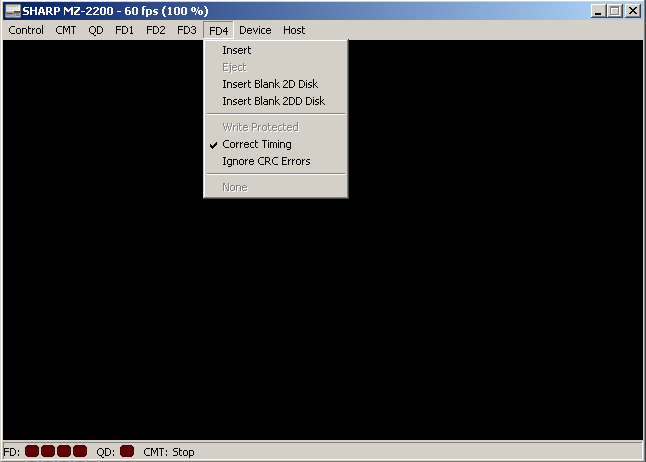The width and height of the screenshot is (646, 462).
Task: Open the FD3 menu
Action: coord(187,30)
